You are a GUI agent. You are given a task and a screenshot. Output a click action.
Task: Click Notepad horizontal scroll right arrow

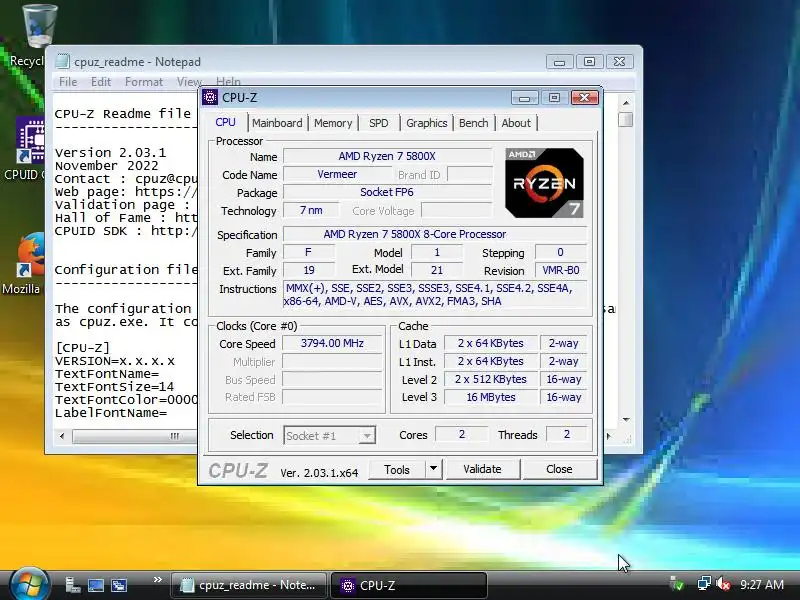pyautogui.click(x=608, y=436)
